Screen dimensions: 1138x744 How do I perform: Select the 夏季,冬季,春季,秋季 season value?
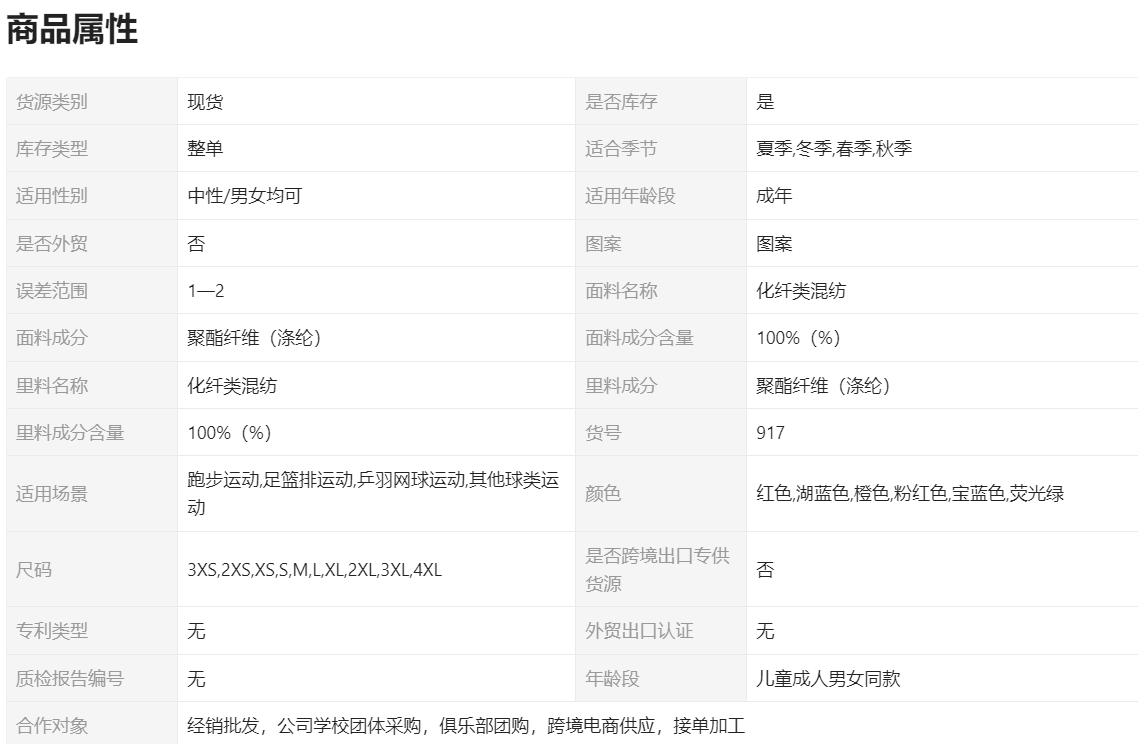[x=834, y=149]
